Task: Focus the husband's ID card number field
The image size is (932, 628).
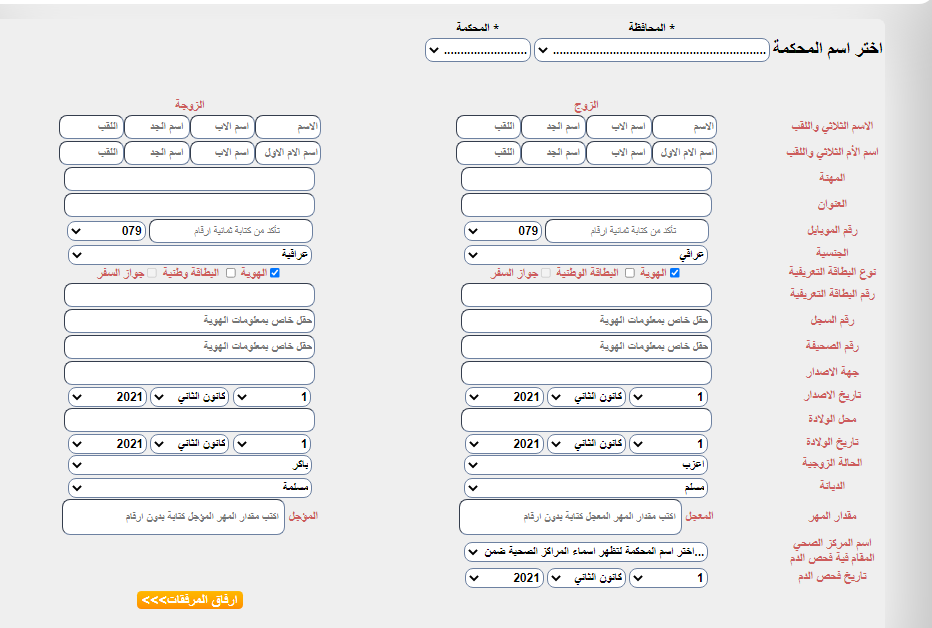Action: (x=586, y=295)
